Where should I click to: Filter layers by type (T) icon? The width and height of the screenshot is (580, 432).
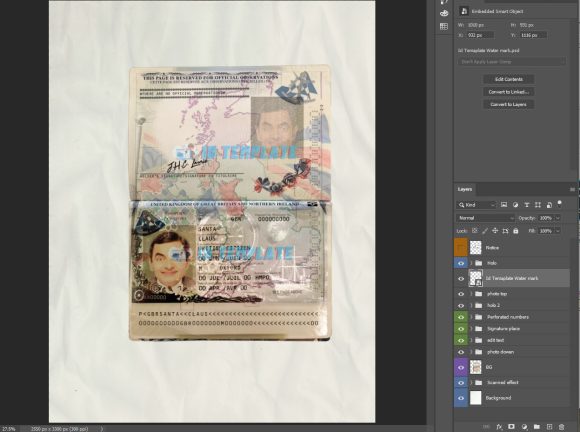[x=527, y=205]
